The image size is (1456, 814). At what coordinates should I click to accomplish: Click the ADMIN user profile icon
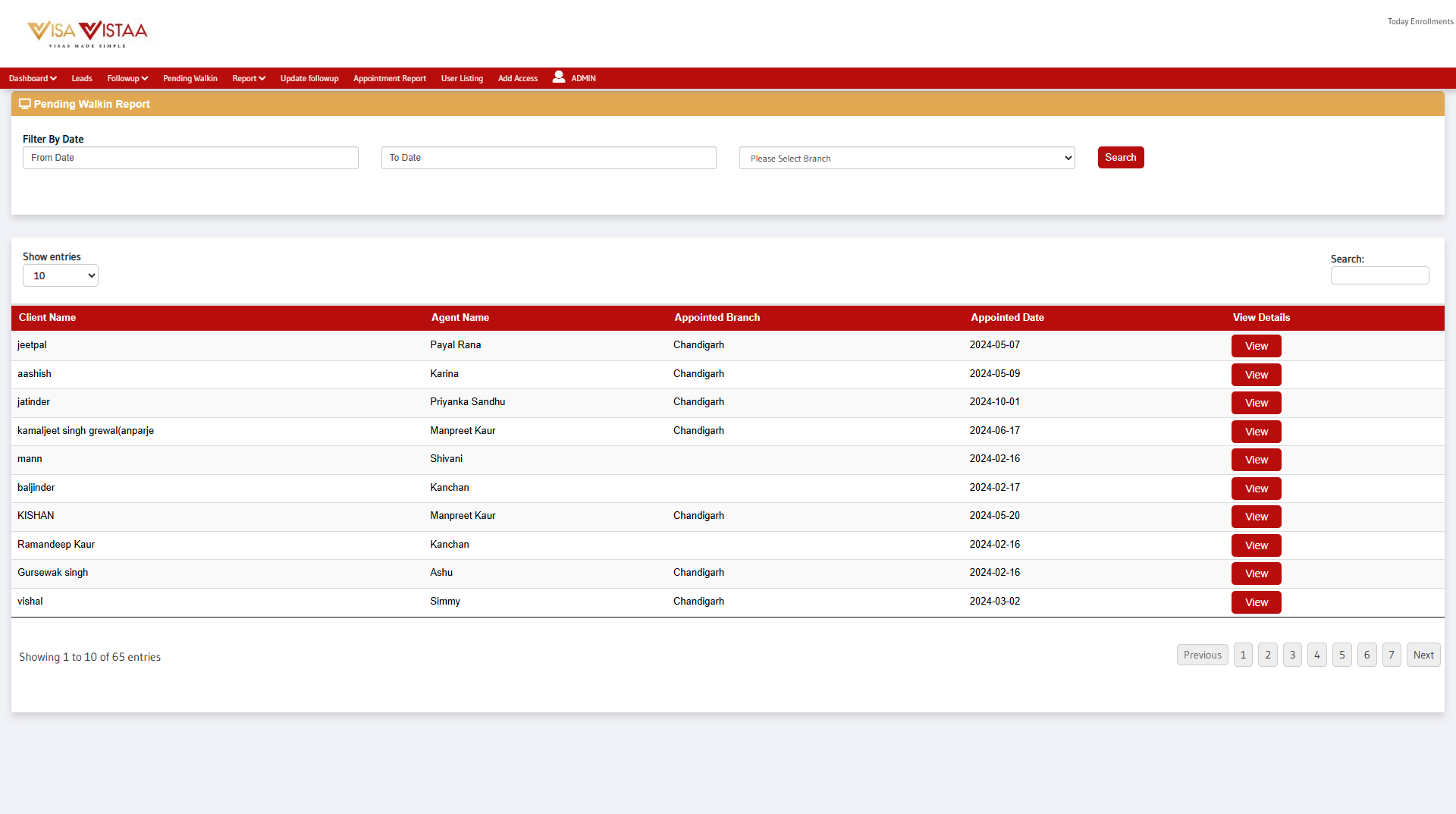coord(559,77)
